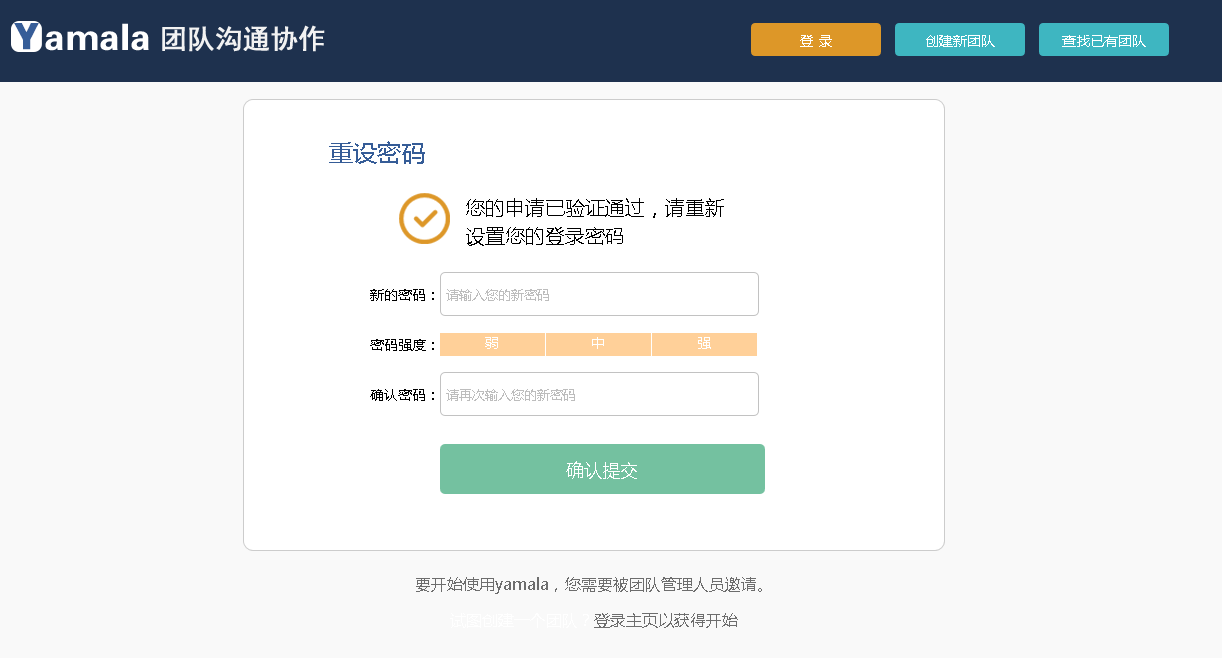Click the 团队沟通协作 header tagline
This screenshot has width=1222, height=658.
coord(242,39)
